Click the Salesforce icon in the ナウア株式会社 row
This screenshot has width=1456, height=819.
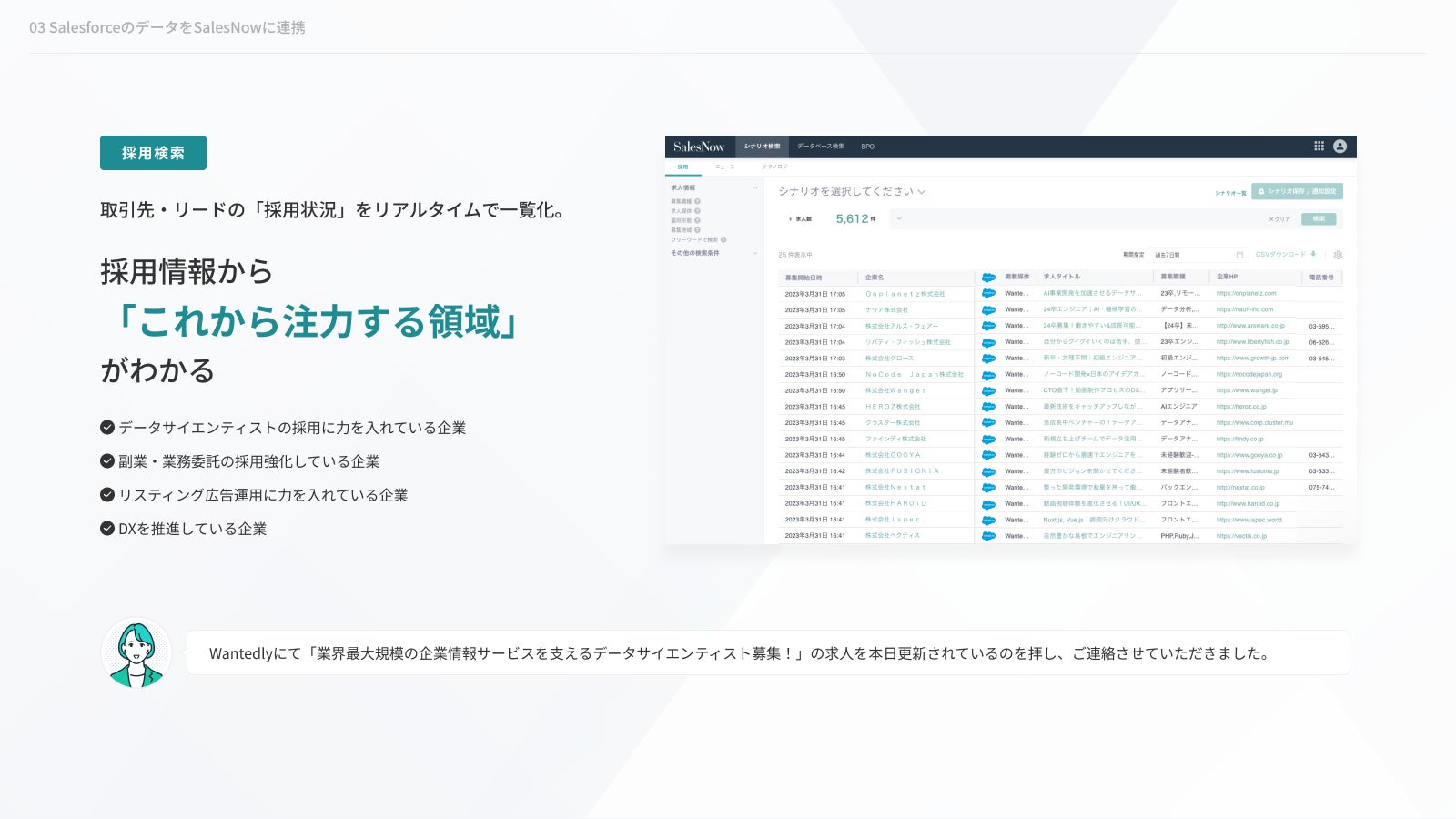[x=989, y=310]
